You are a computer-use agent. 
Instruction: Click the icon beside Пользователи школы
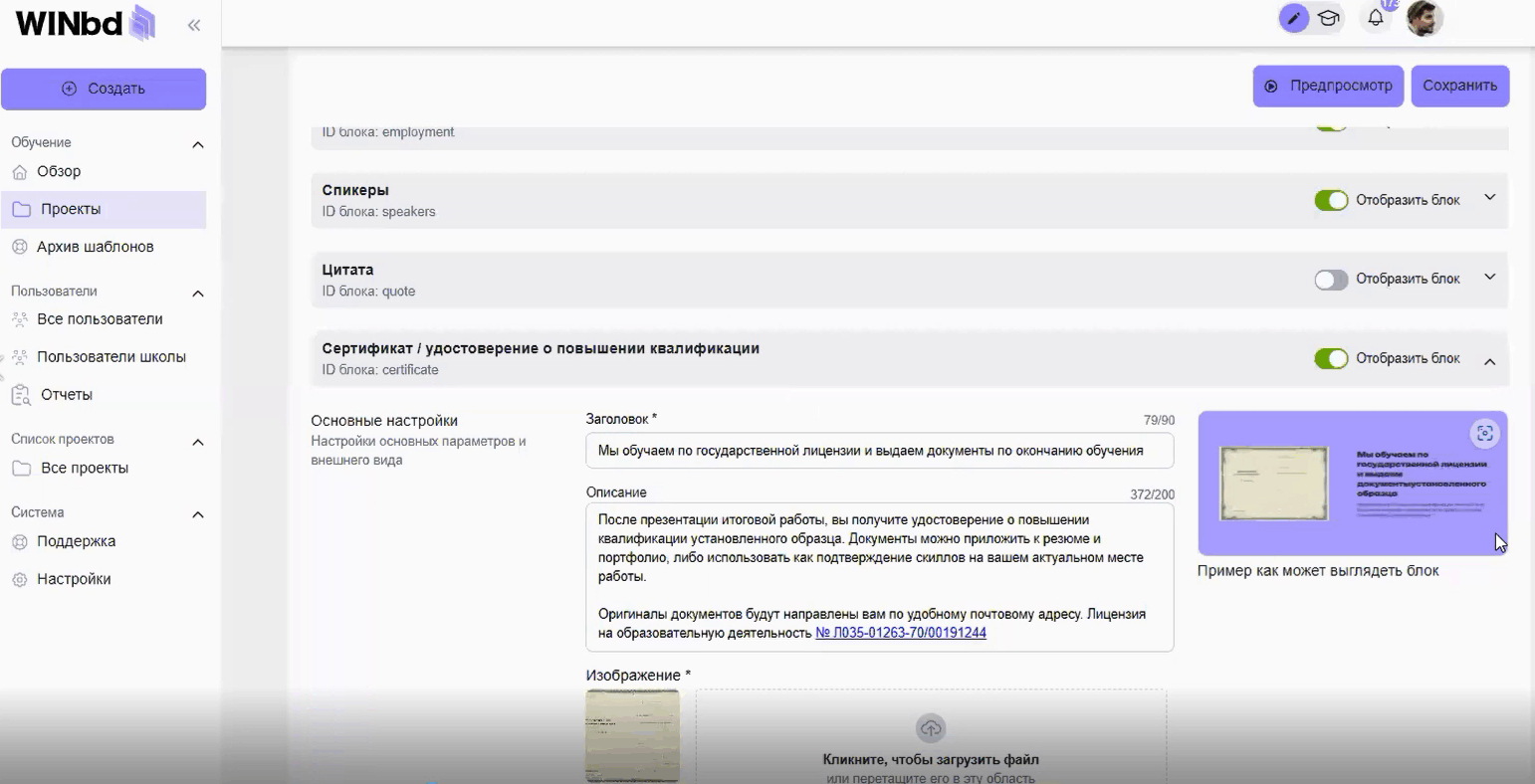[x=20, y=357]
